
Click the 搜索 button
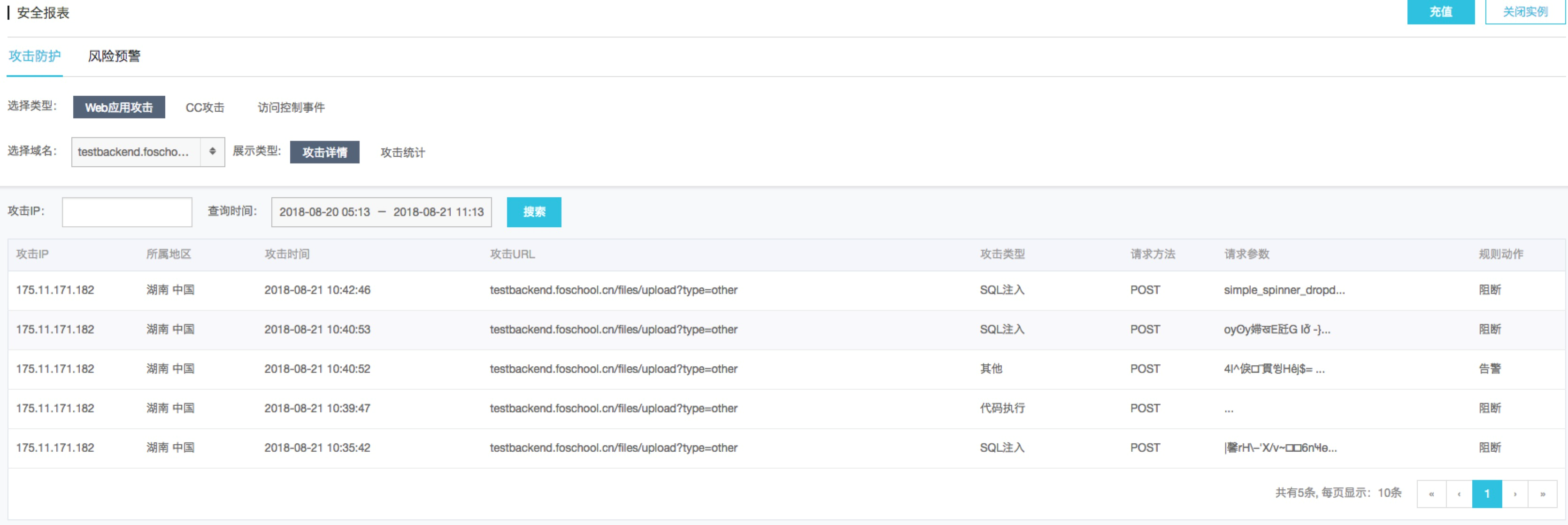click(534, 212)
